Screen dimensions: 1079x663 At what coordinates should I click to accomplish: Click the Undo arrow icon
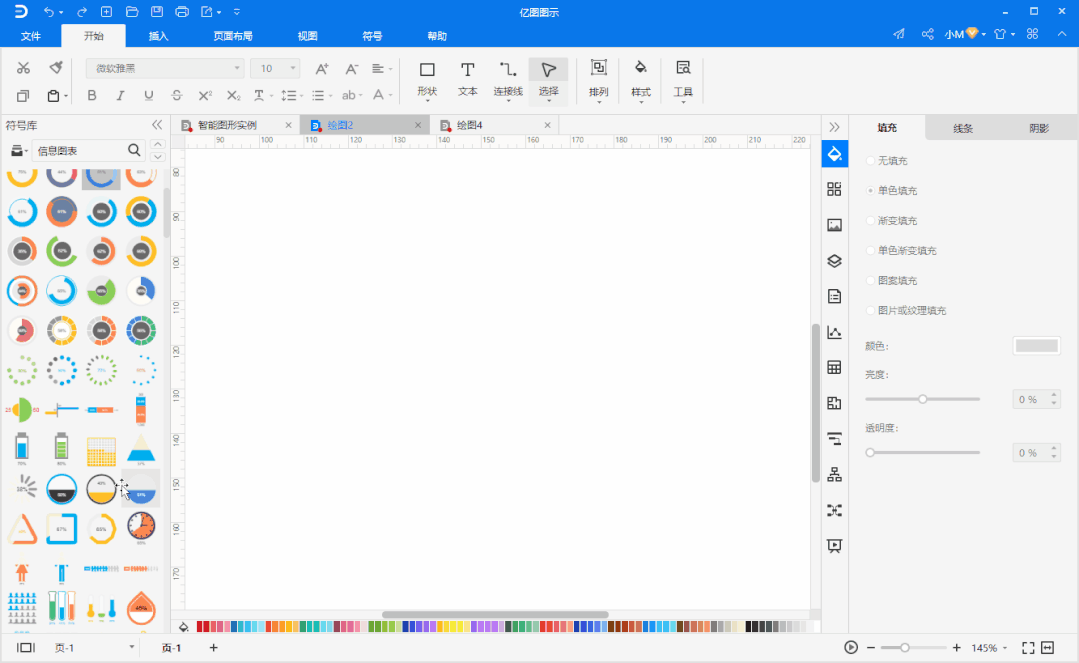pos(49,12)
